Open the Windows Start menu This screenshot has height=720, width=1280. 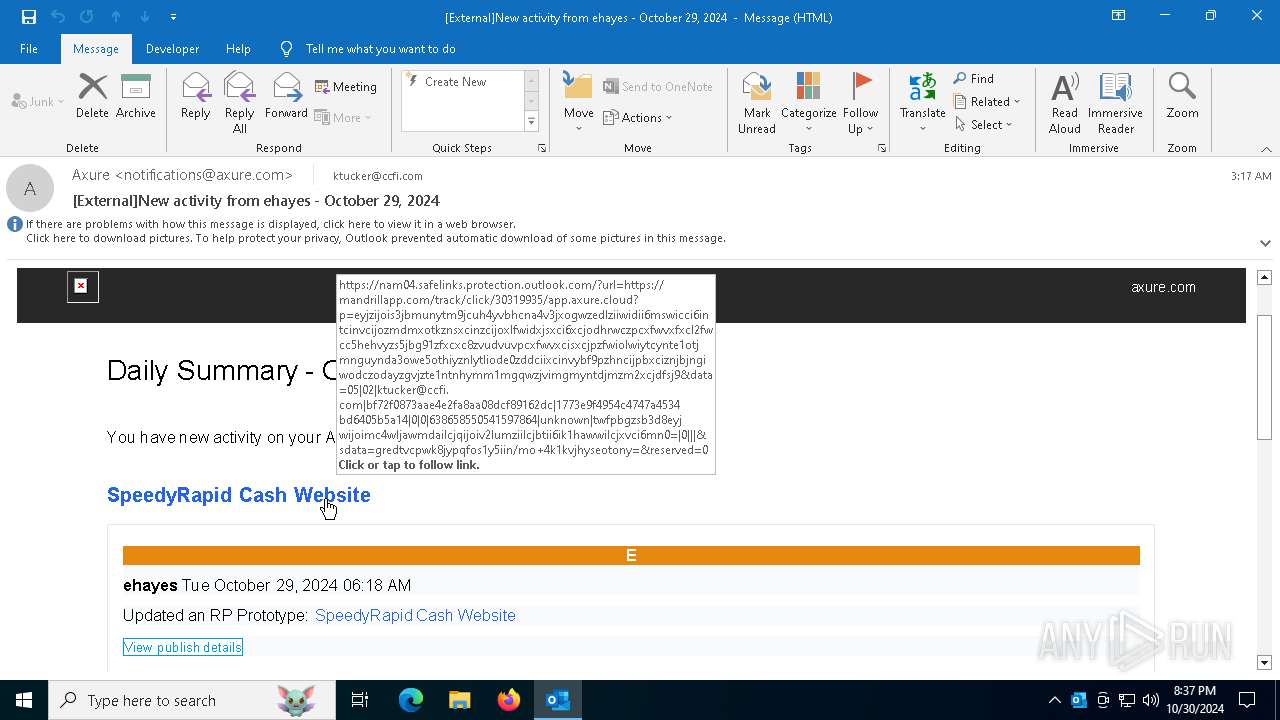tap(24, 700)
